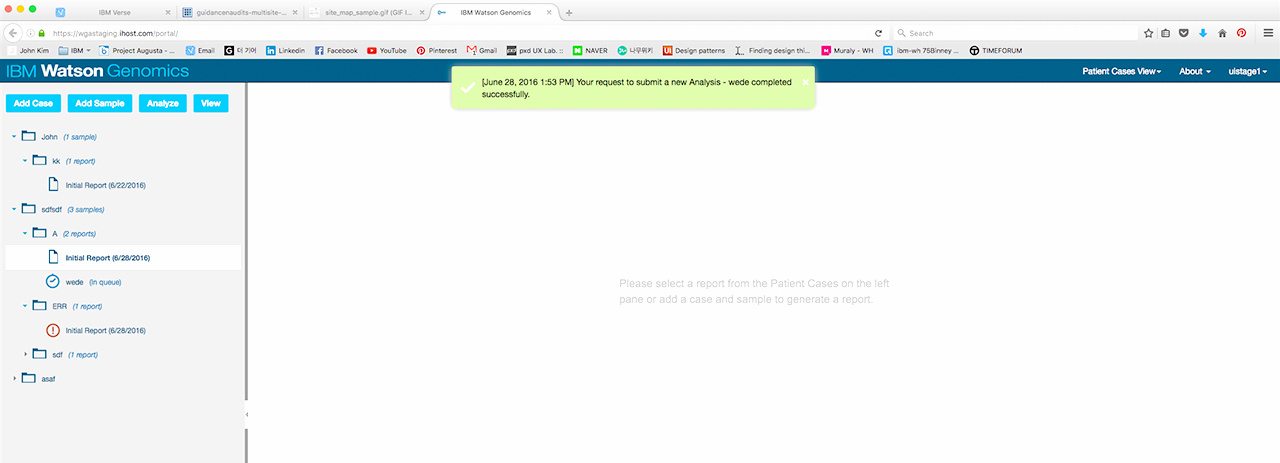Click the Pocket icon in toolbar

pyautogui.click(x=1184, y=33)
